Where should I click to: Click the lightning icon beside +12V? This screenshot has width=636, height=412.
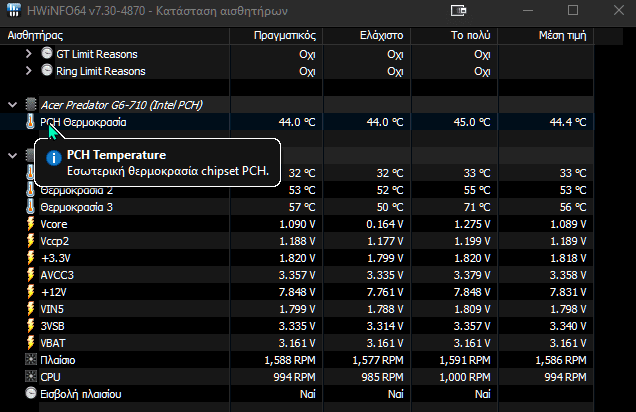pos(30,292)
